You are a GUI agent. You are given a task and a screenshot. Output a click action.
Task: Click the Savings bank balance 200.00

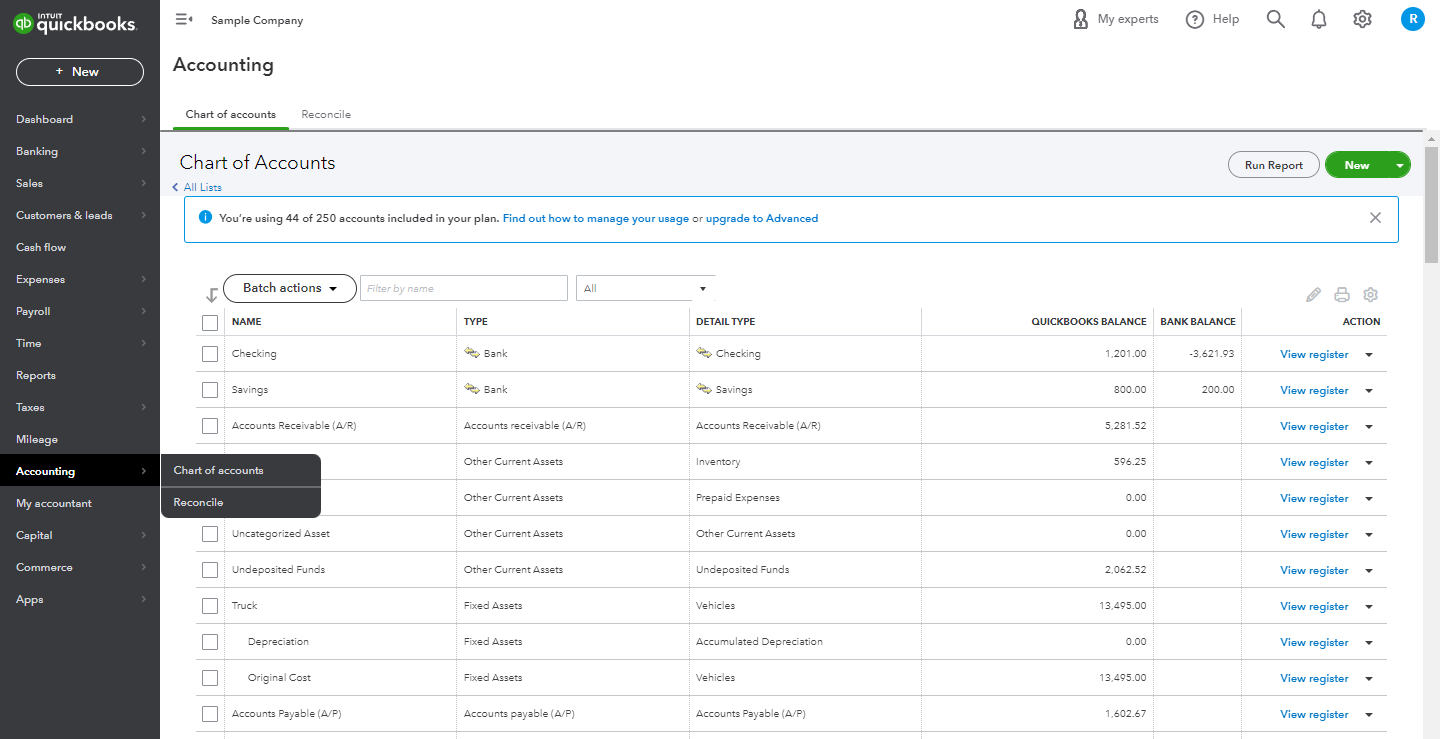coord(1217,390)
